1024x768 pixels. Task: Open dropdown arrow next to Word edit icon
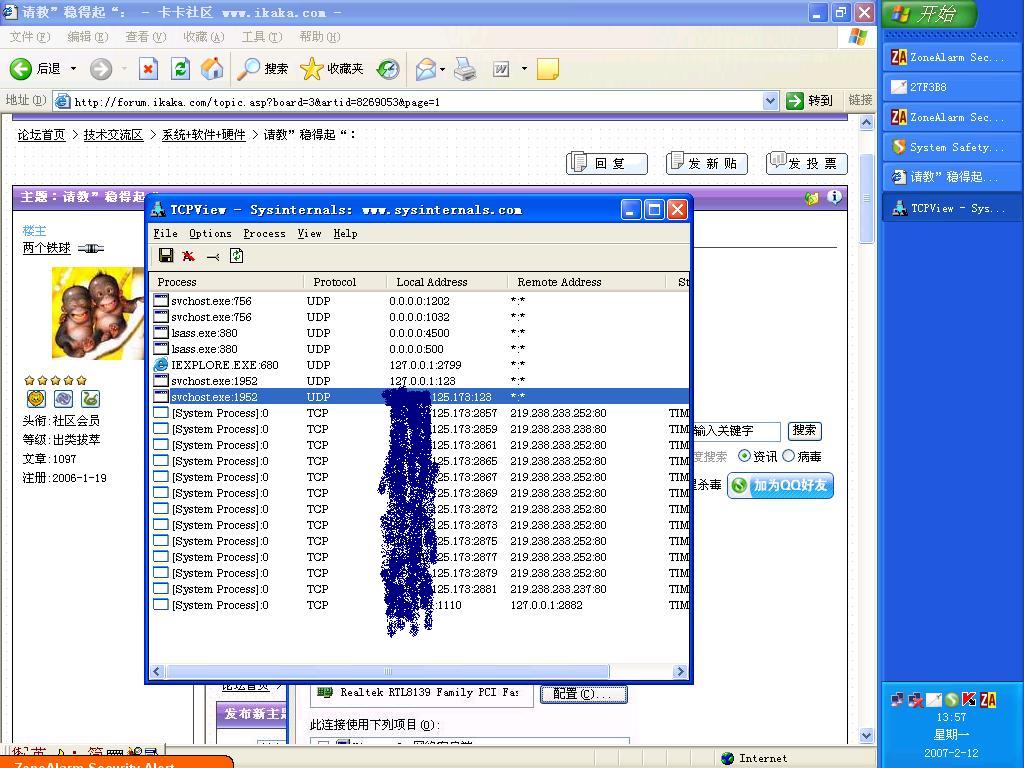(x=524, y=69)
